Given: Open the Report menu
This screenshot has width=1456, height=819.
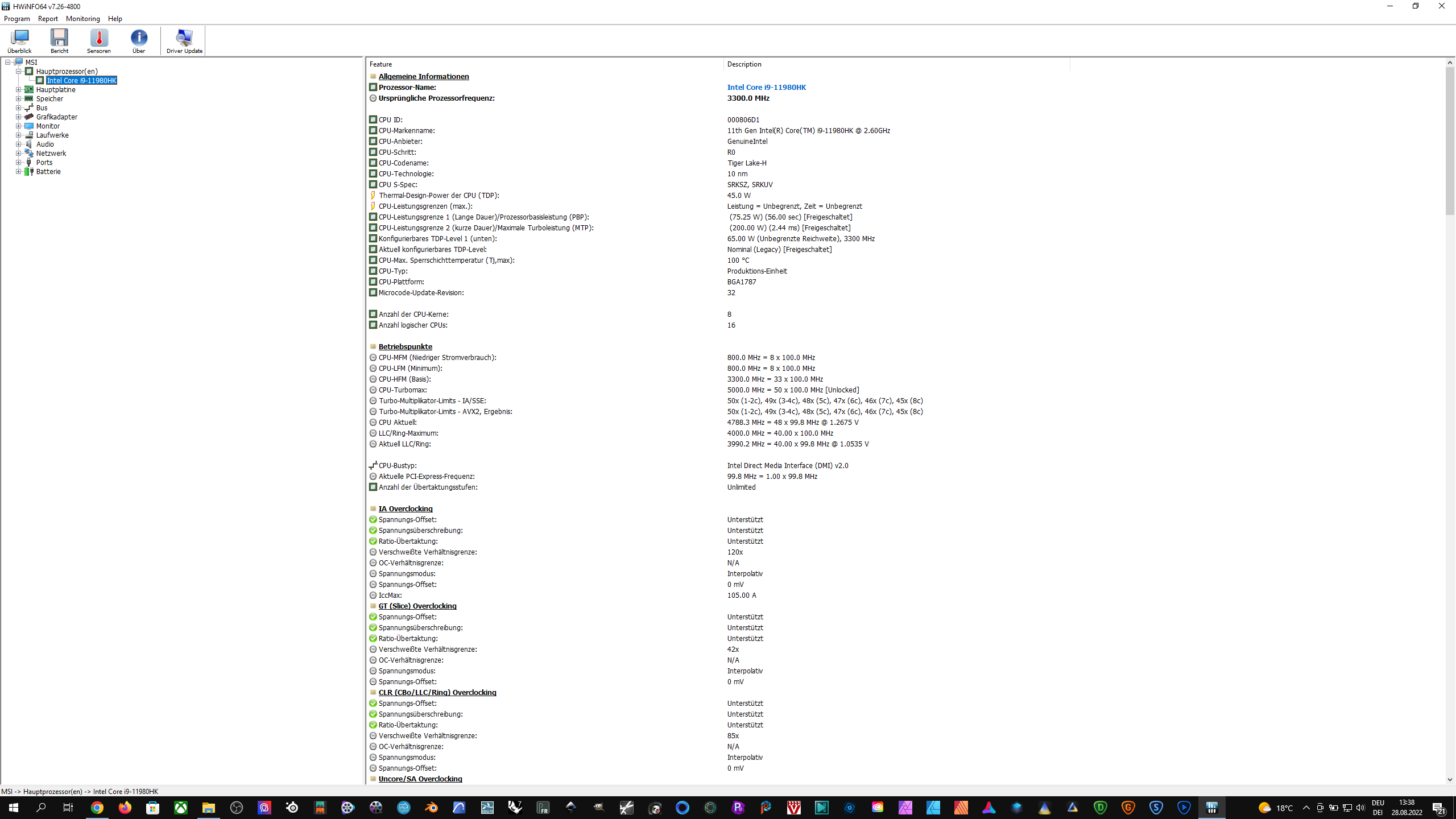Looking at the screenshot, I should tap(48, 19).
